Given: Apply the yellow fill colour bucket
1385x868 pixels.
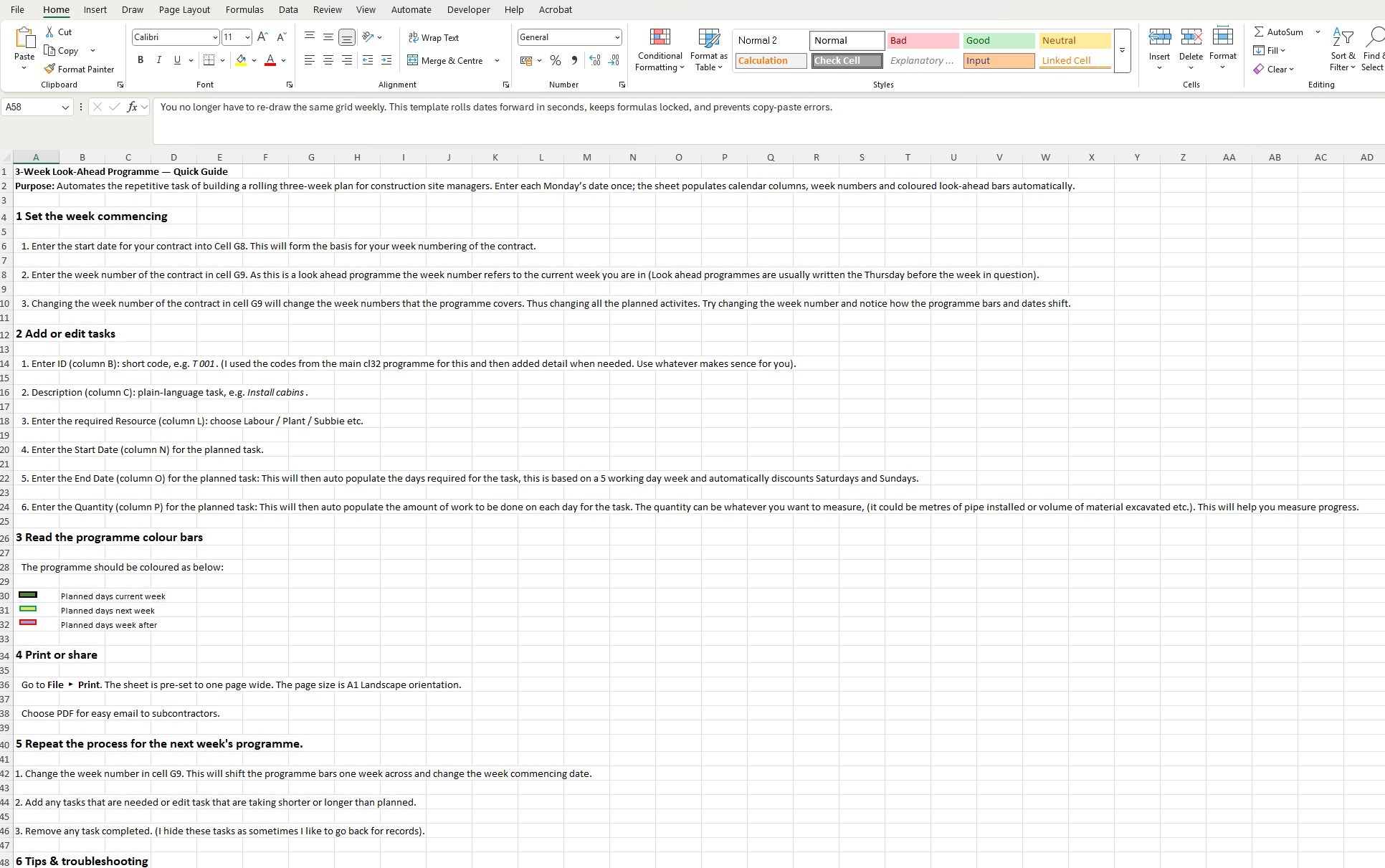Looking at the screenshot, I should 242,60.
